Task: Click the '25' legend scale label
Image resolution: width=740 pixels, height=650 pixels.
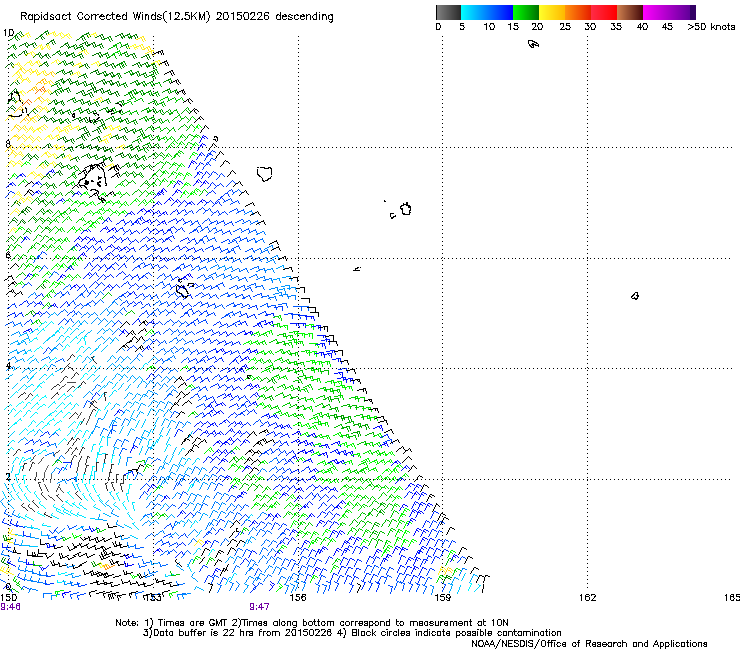Action: click(565, 27)
